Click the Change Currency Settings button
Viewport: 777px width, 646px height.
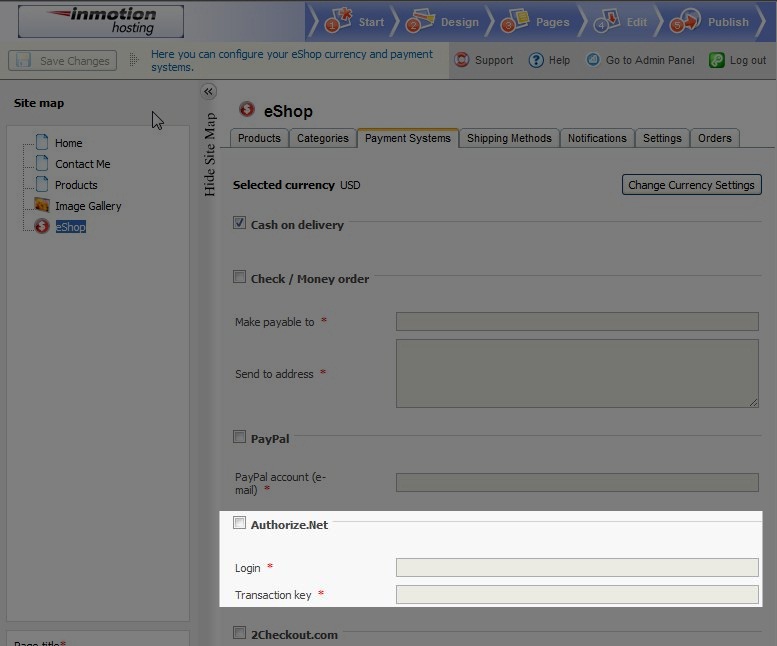(x=691, y=185)
